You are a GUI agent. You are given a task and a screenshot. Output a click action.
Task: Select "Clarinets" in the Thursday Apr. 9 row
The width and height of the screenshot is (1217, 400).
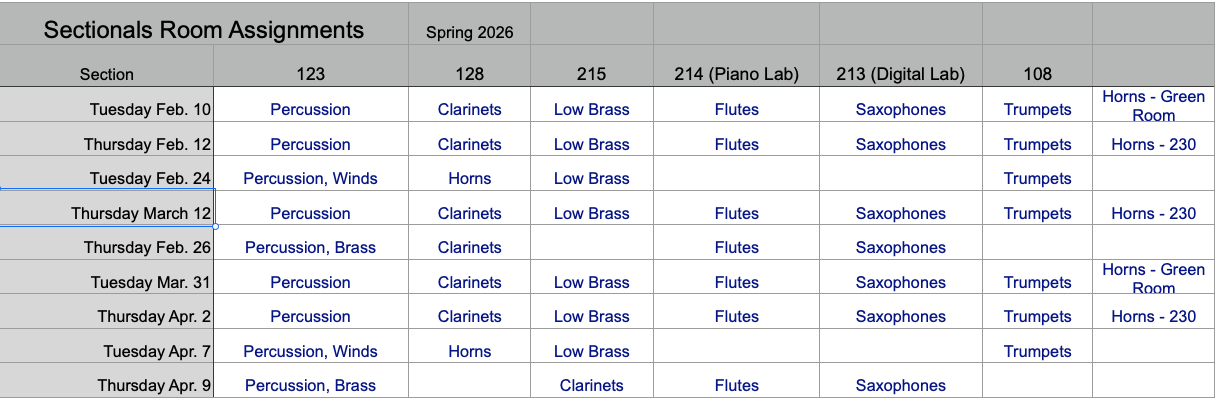click(591, 385)
